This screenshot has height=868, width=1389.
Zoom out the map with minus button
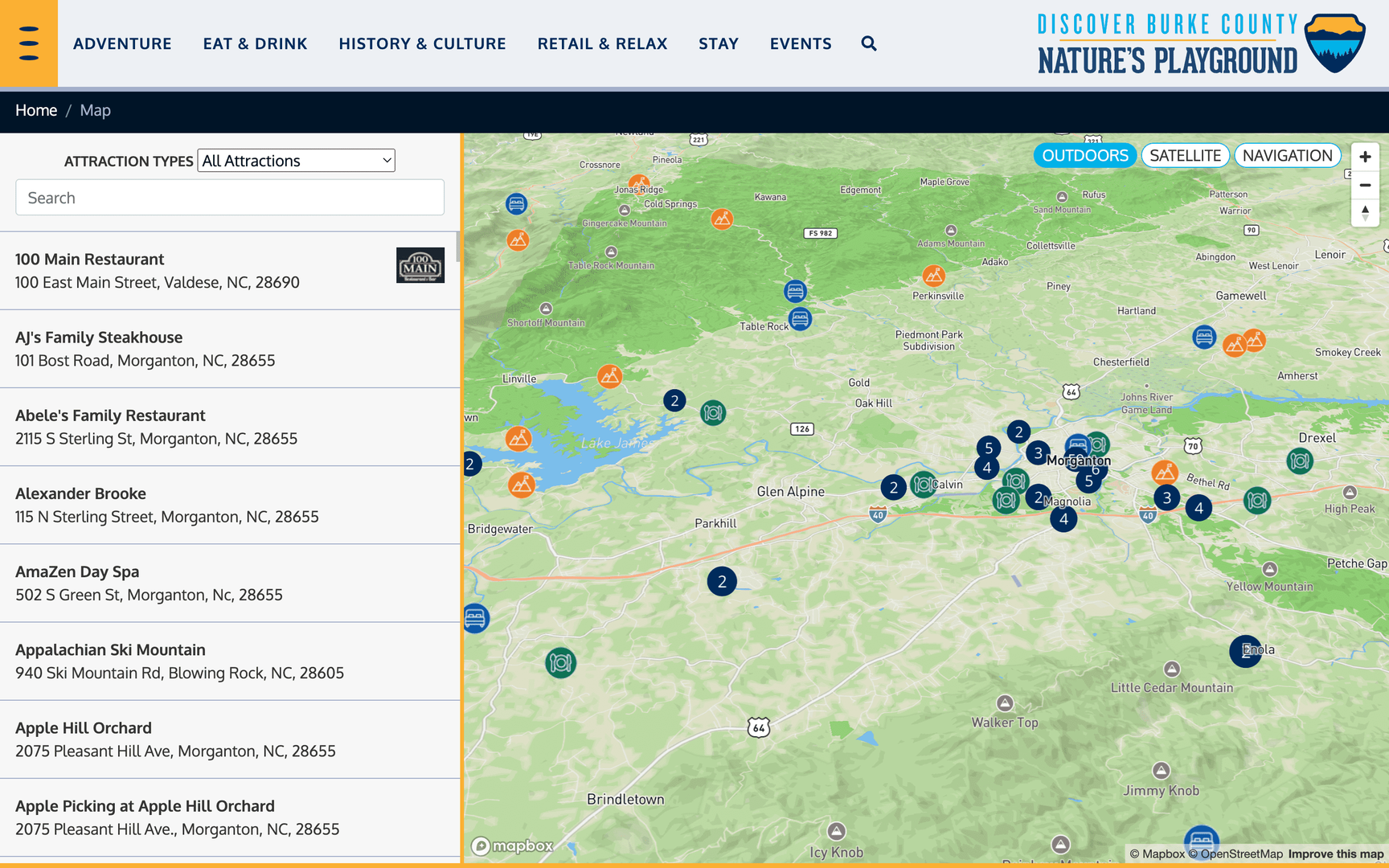click(x=1365, y=185)
